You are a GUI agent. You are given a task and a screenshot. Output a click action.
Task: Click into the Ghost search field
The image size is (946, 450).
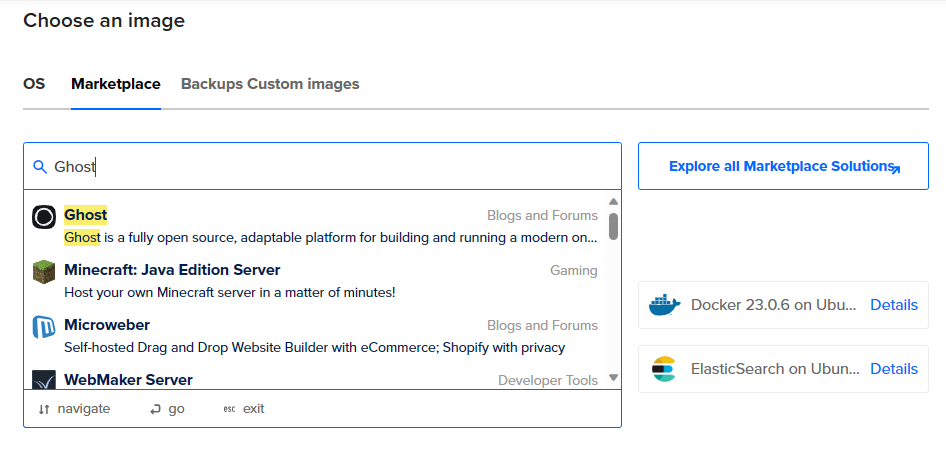tap(322, 166)
